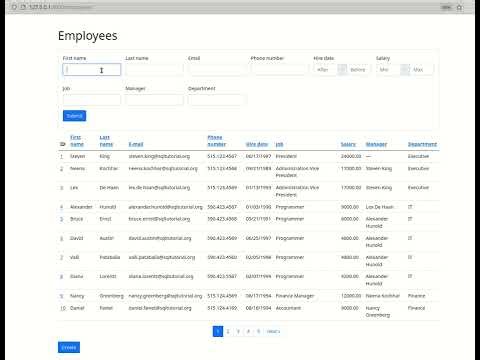480x360 pixels.
Task: Click last name cell 'Pataballa'
Action: pos(110,257)
